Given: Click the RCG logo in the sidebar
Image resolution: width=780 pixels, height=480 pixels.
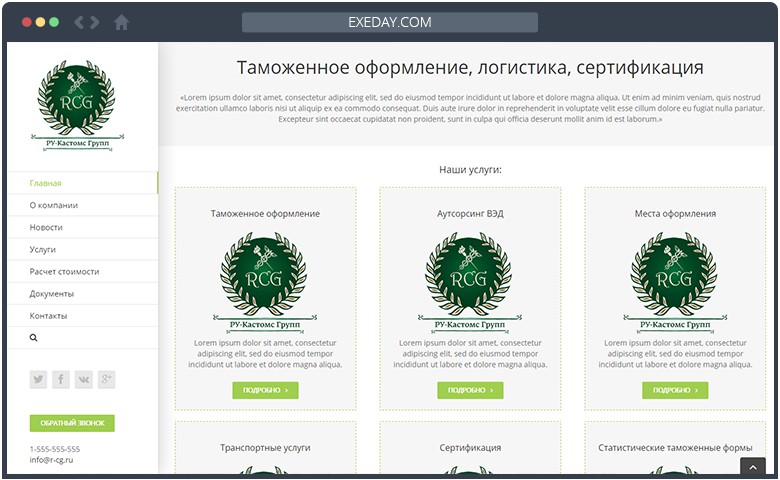Looking at the screenshot, I should point(77,105).
